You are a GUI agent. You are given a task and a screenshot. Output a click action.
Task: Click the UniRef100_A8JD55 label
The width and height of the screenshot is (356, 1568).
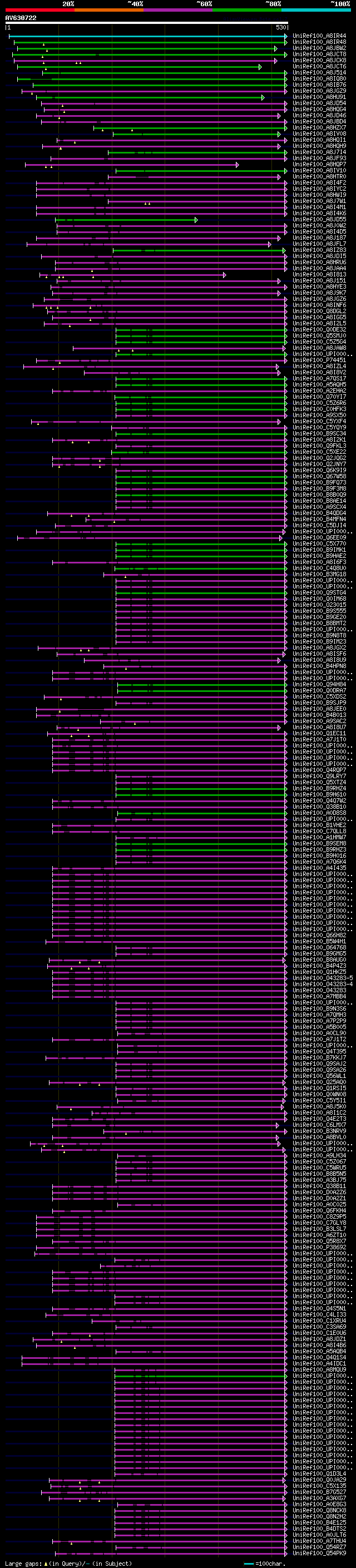coord(319,220)
